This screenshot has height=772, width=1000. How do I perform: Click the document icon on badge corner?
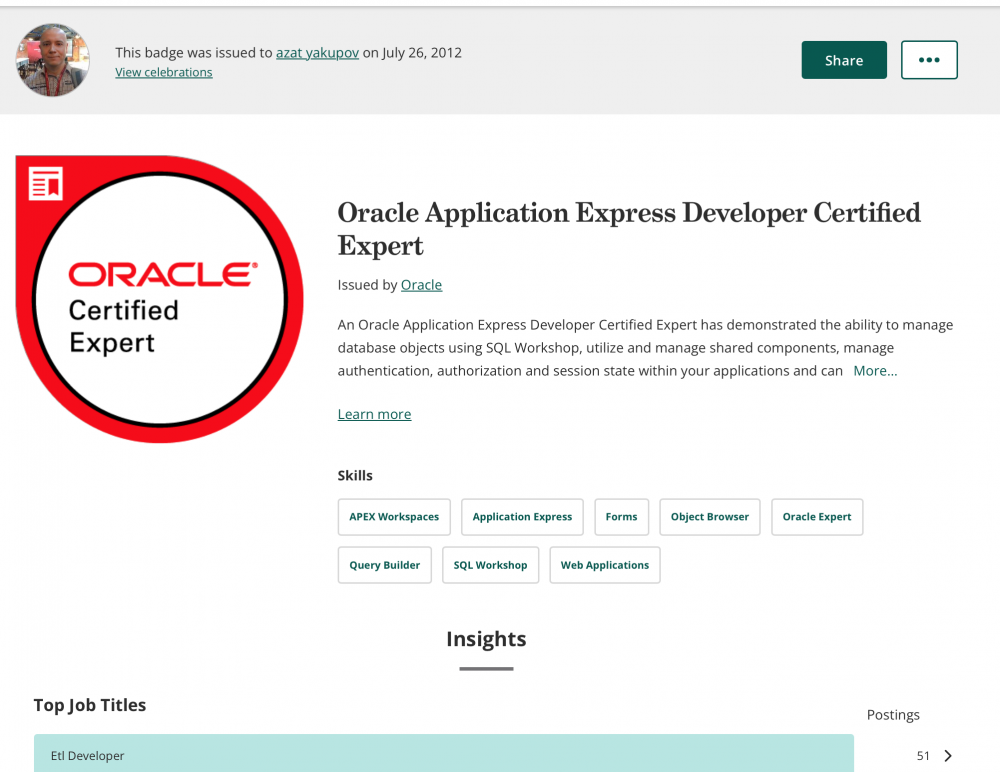(46, 184)
